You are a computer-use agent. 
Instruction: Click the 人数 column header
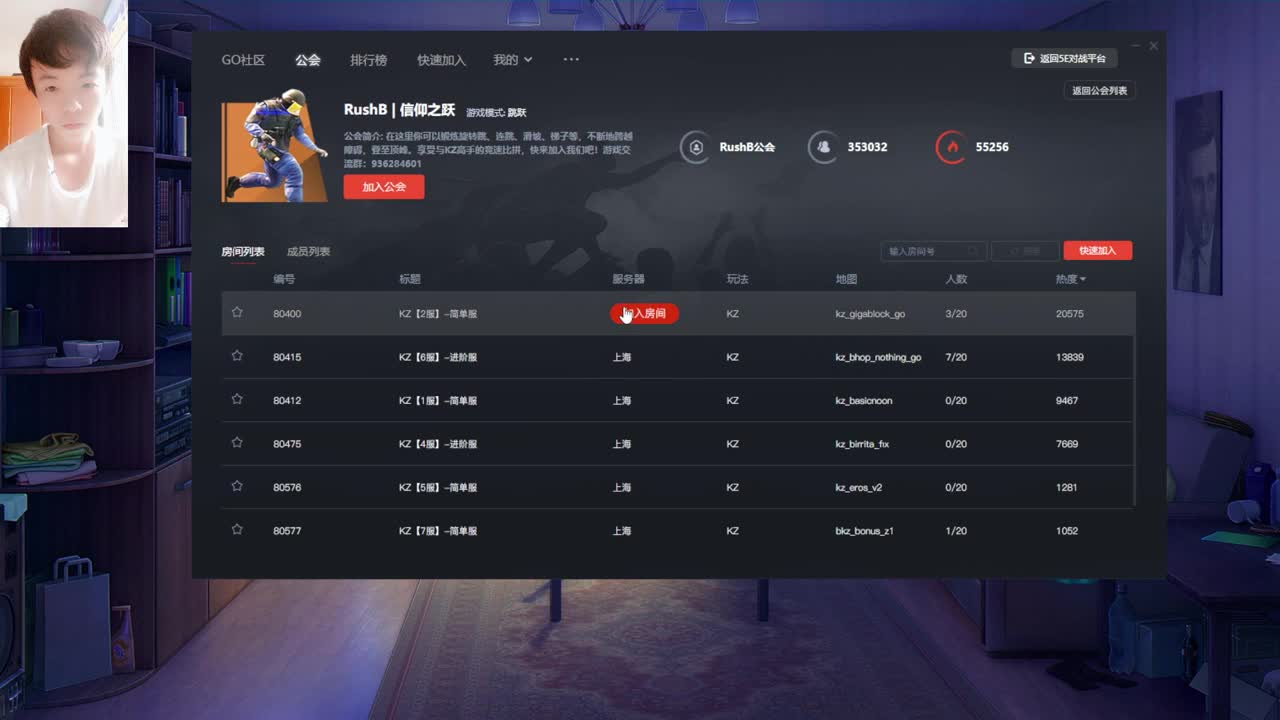tap(957, 279)
